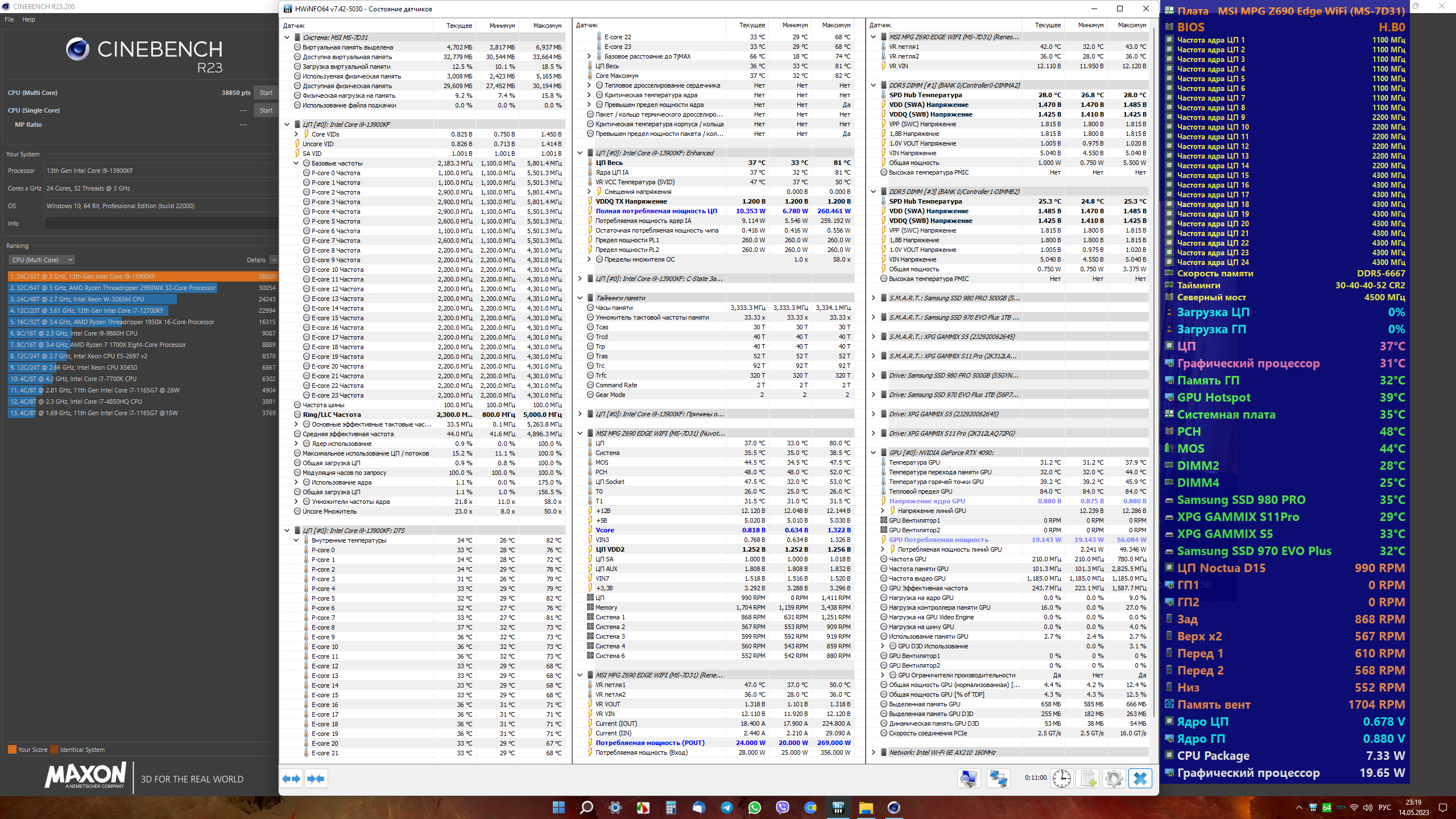Click the blue X close sensors icon

coord(1140,778)
